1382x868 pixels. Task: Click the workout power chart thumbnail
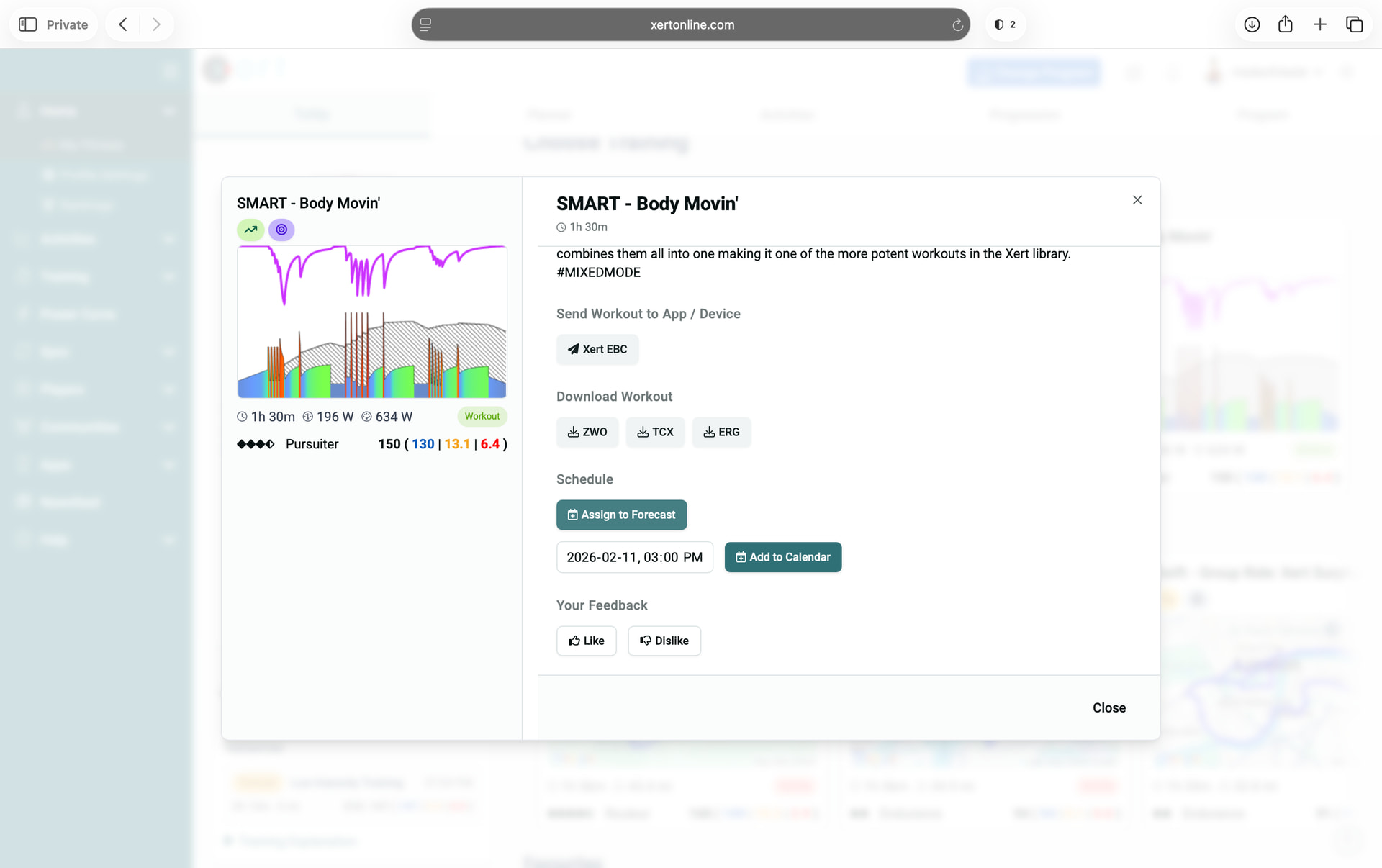click(x=372, y=322)
